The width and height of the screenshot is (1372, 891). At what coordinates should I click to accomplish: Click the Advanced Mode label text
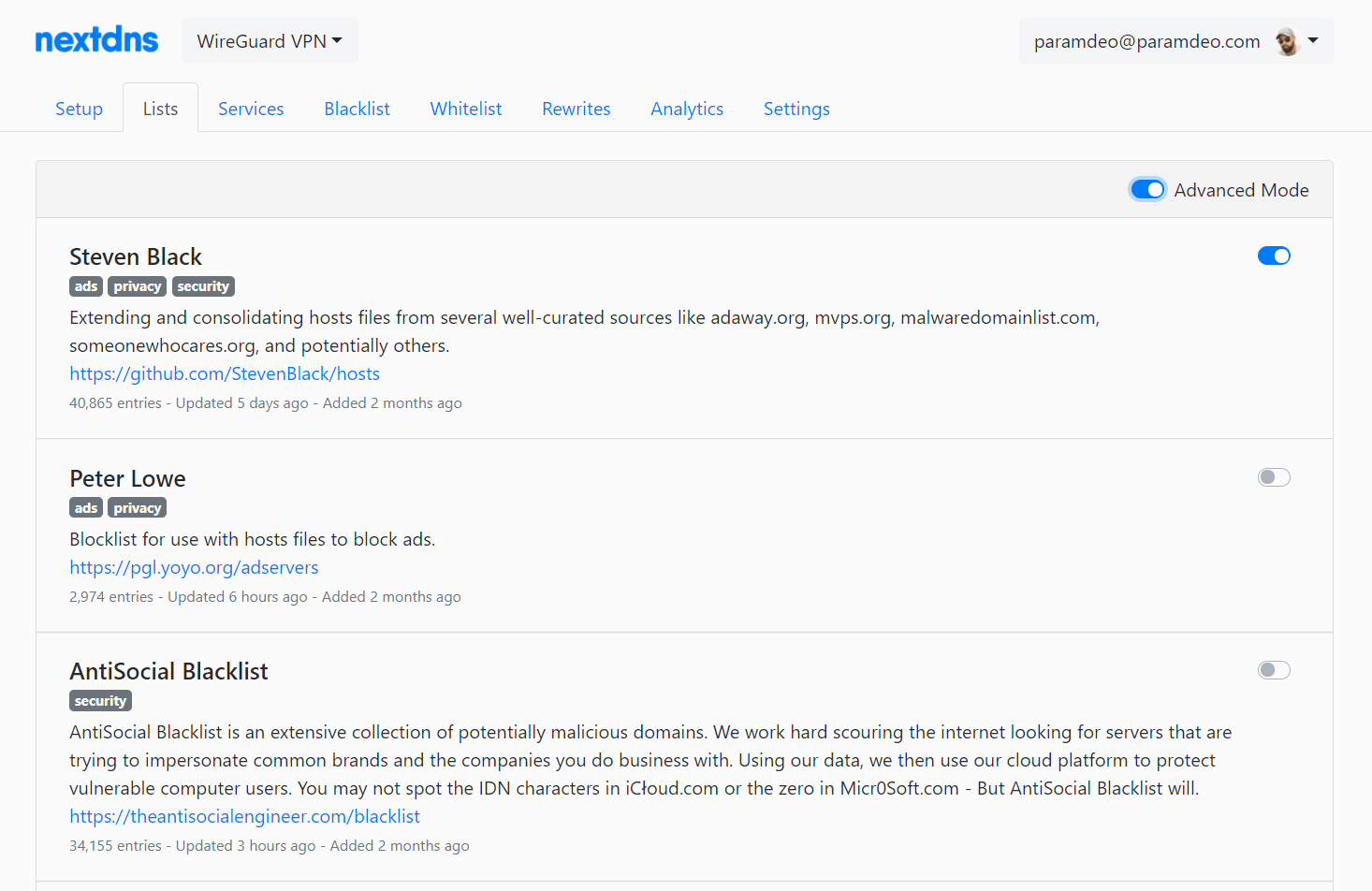pyautogui.click(x=1241, y=190)
